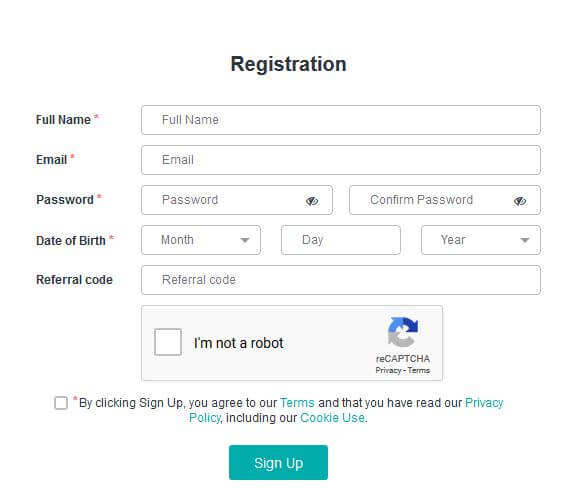The width and height of the screenshot is (576, 495).
Task: Focus the Email input field
Action: click(341, 160)
